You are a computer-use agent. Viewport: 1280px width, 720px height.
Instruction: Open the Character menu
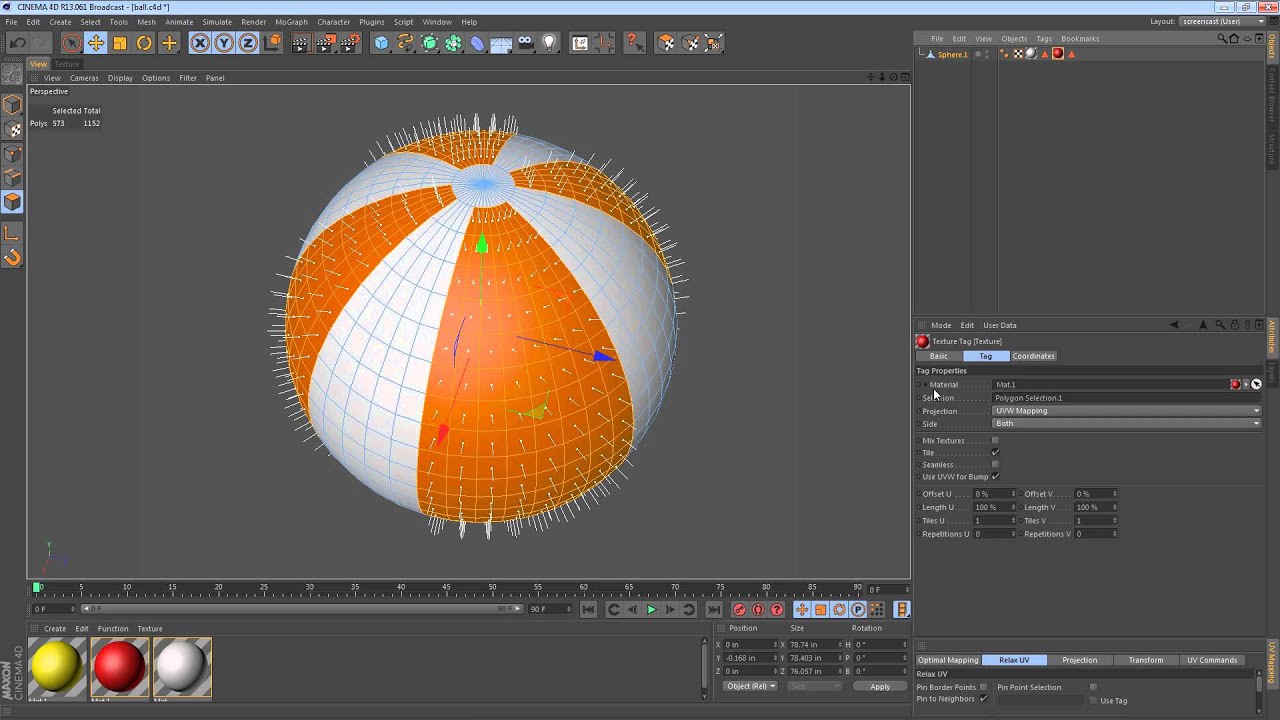tap(334, 22)
